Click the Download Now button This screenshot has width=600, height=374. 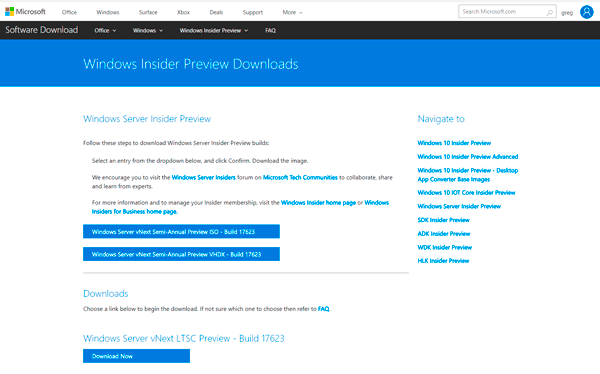[x=136, y=356]
